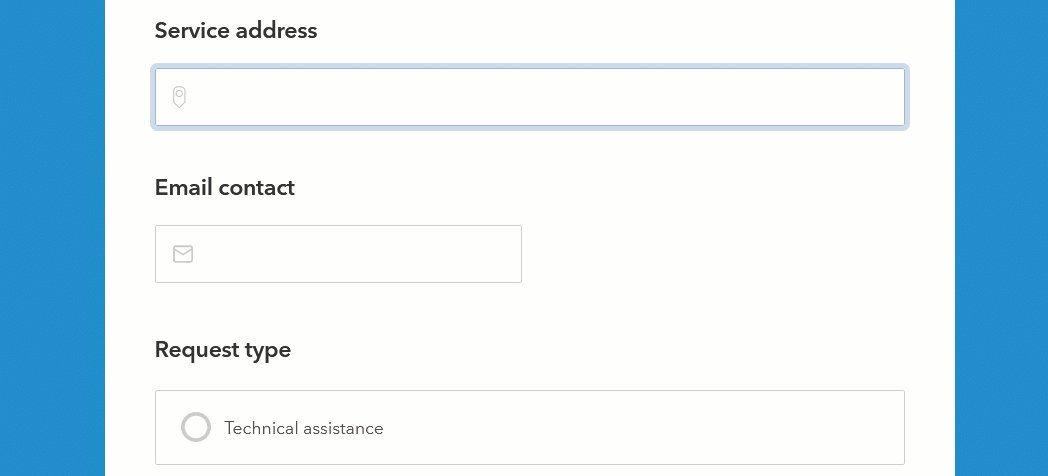Viewport: 1048px width, 476px height.
Task: Click the "Service address" field label
Action: point(236,31)
